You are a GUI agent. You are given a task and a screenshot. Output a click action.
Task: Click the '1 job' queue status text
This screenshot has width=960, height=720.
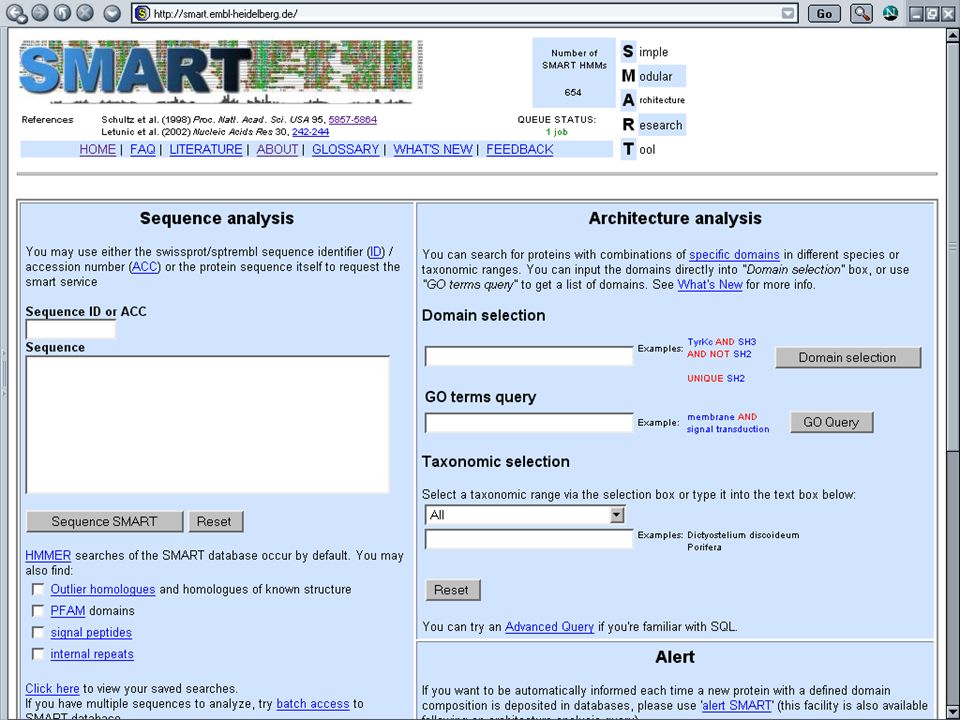pyautogui.click(x=557, y=132)
